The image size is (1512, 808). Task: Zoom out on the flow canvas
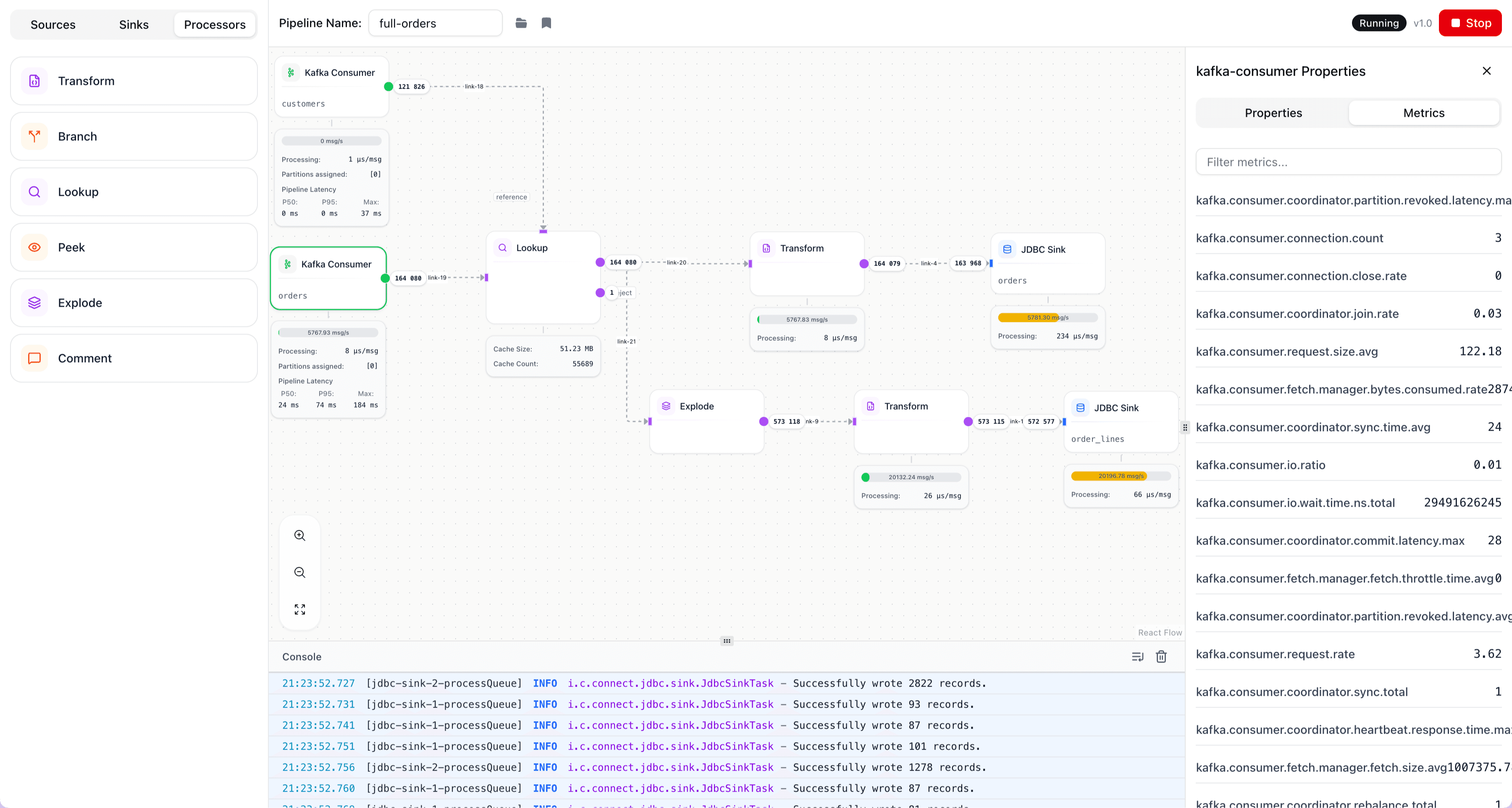300,572
